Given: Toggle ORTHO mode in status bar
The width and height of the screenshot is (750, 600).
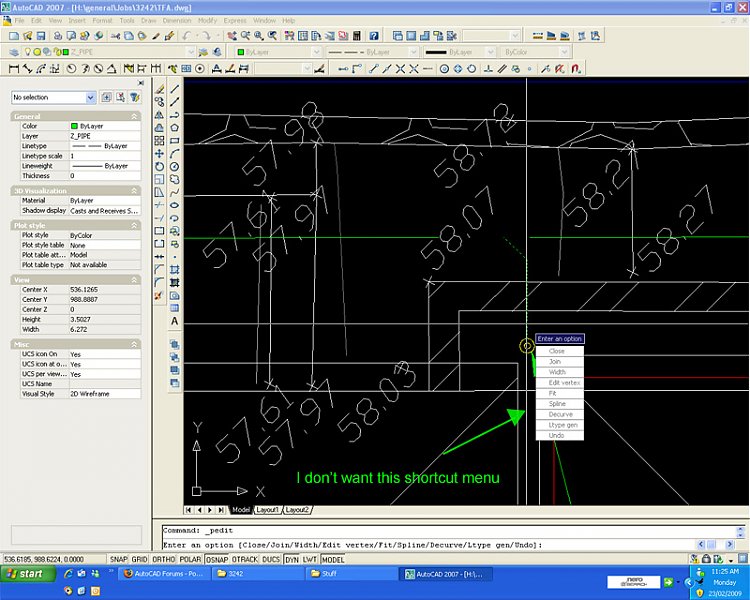Looking at the screenshot, I should coord(164,559).
